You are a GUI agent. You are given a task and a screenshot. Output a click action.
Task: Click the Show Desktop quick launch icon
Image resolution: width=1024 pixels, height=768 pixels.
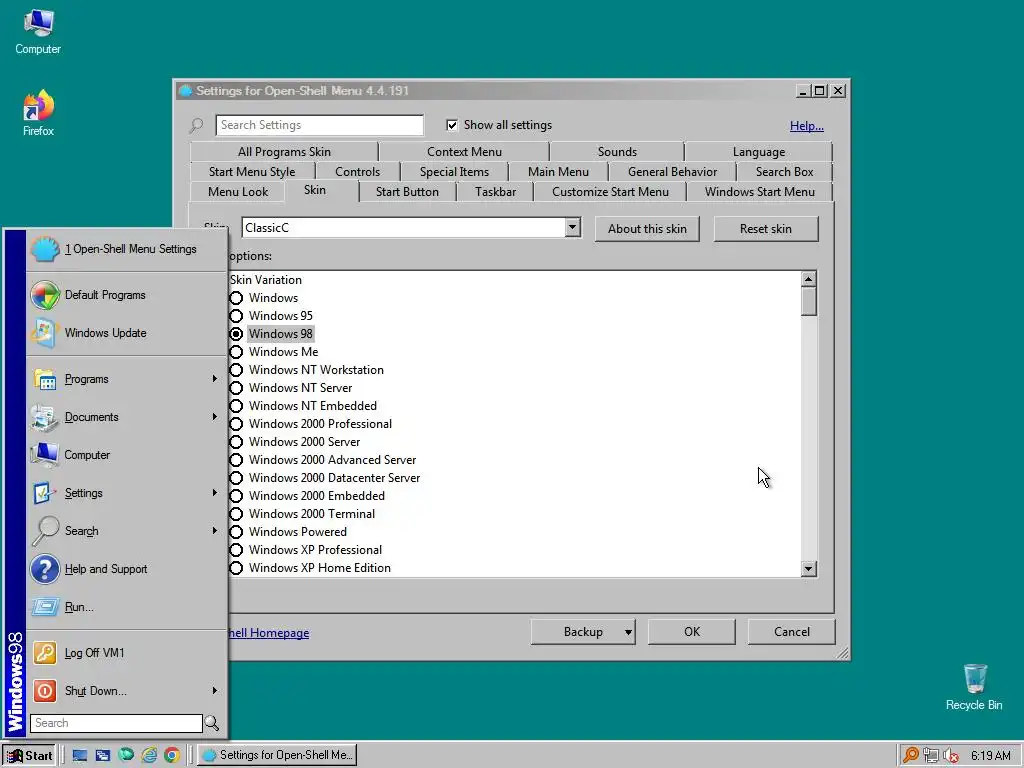tap(80, 755)
